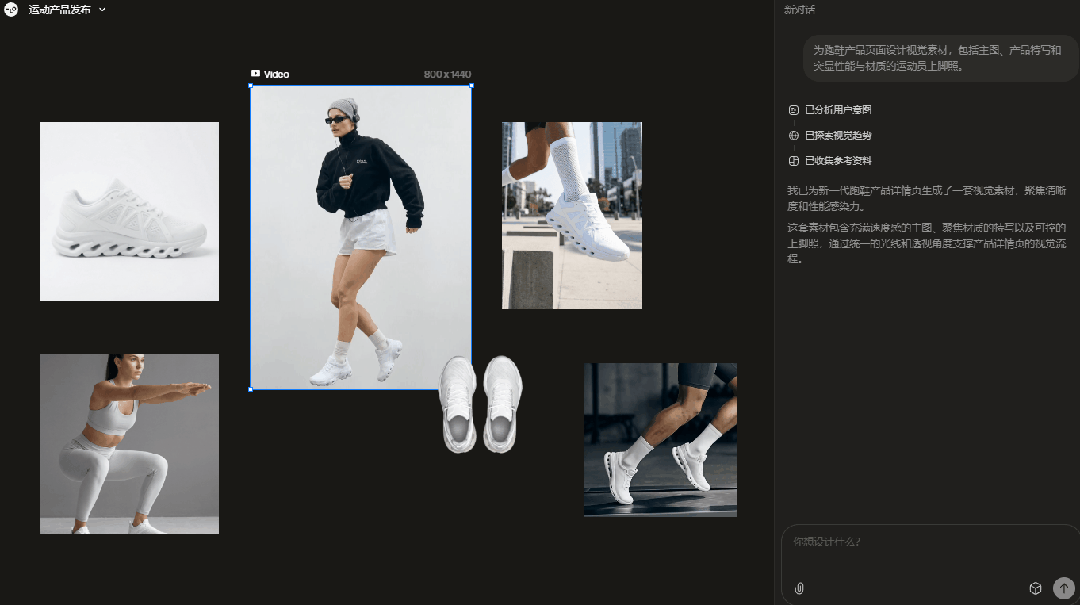This screenshot has width=1080, height=605.
Task: Click the top-right resize handle of Video frame
Action: click(x=471, y=86)
